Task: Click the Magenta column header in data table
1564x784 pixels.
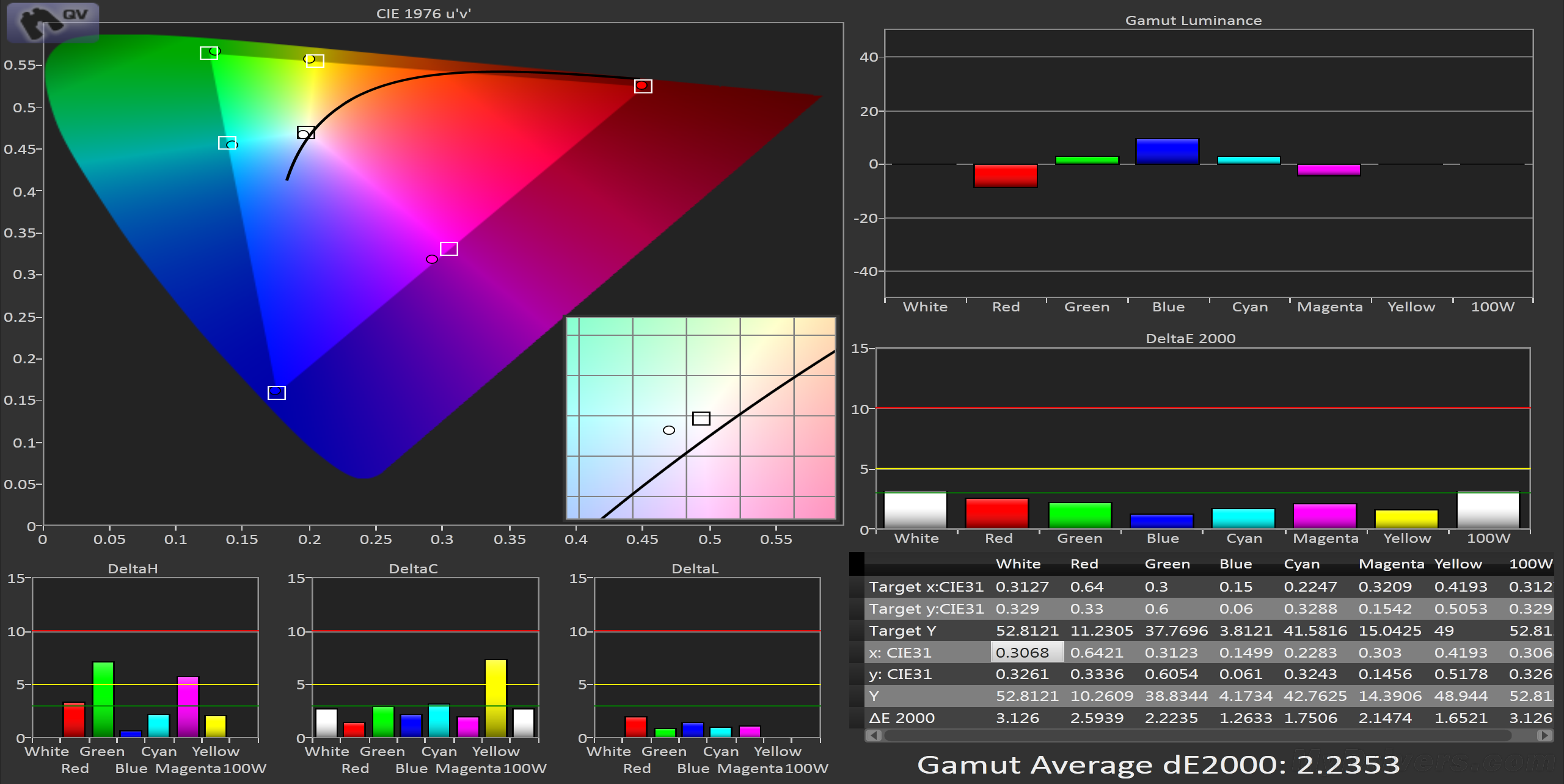Action: (1391, 564)
